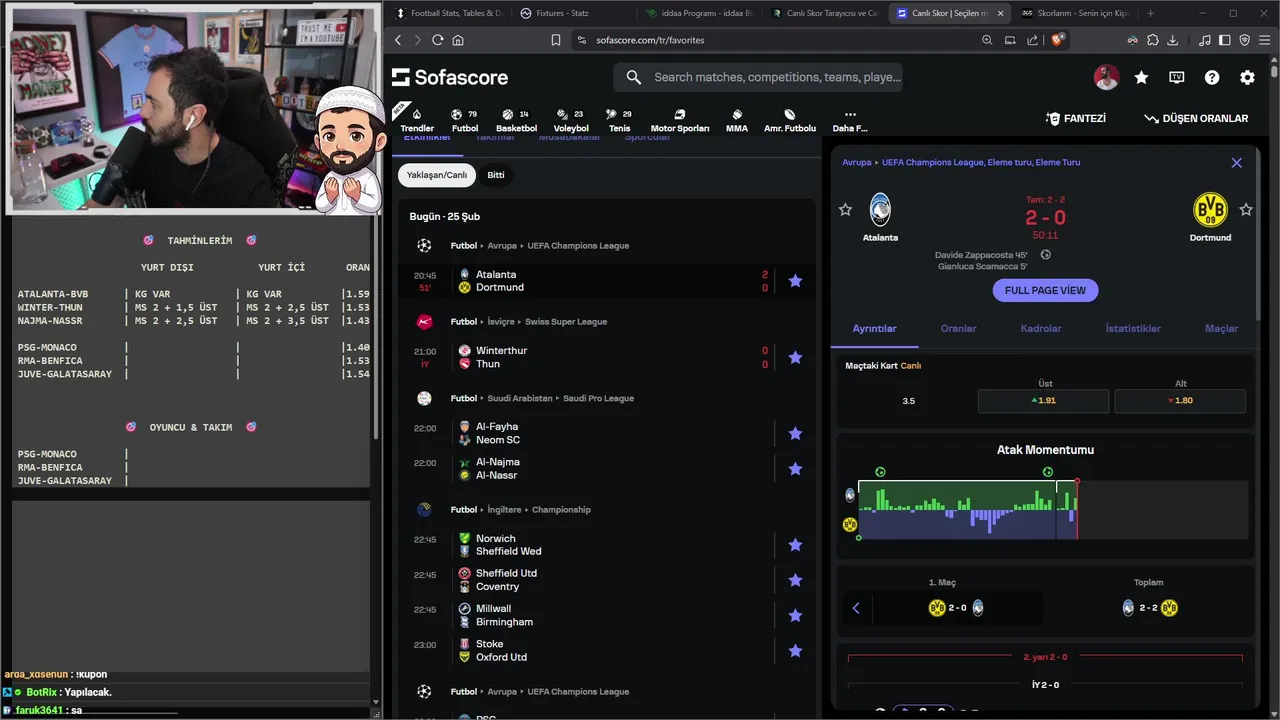The height and width of the screenshot is (720, 1280).
Task: Bookmark this page in address bar
Action: point(556,40)
